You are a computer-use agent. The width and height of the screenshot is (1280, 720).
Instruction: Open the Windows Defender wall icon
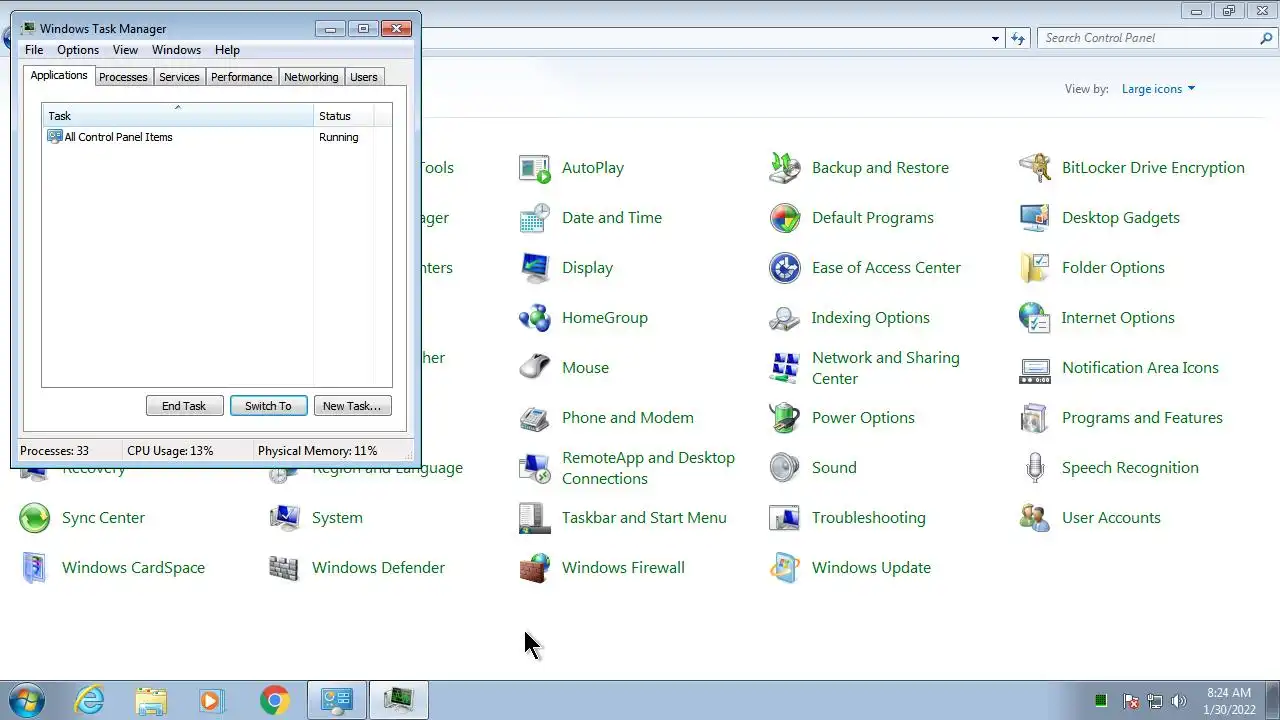click(284, 568)
